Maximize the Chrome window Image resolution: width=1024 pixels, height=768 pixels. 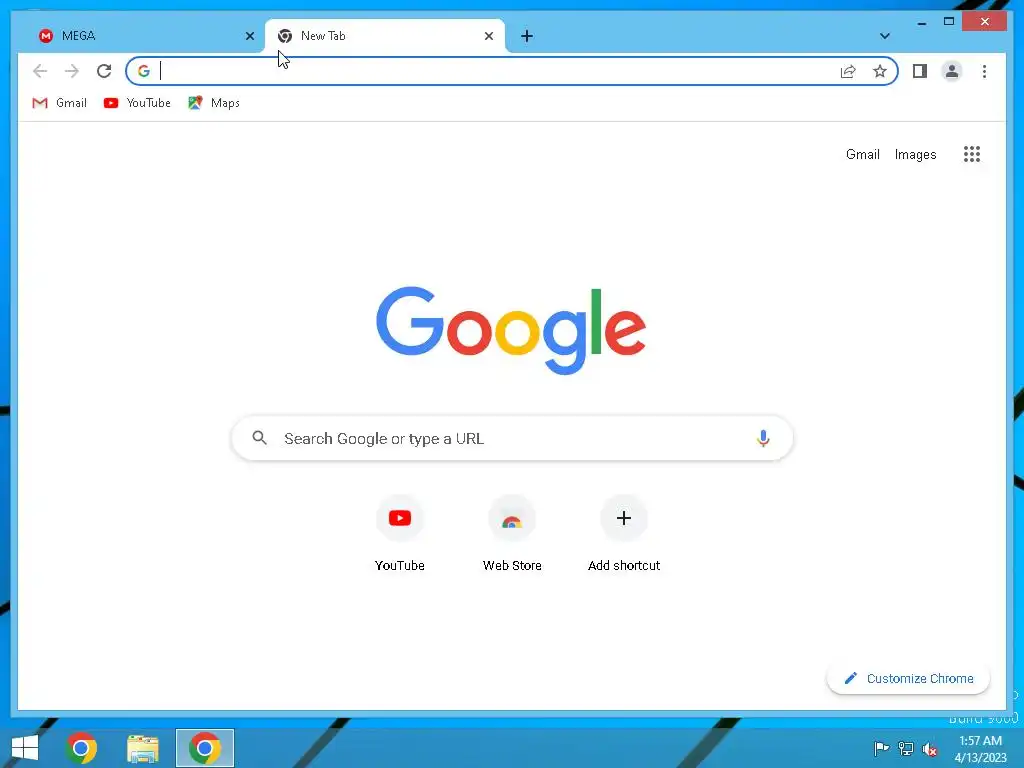pos(949,22)
